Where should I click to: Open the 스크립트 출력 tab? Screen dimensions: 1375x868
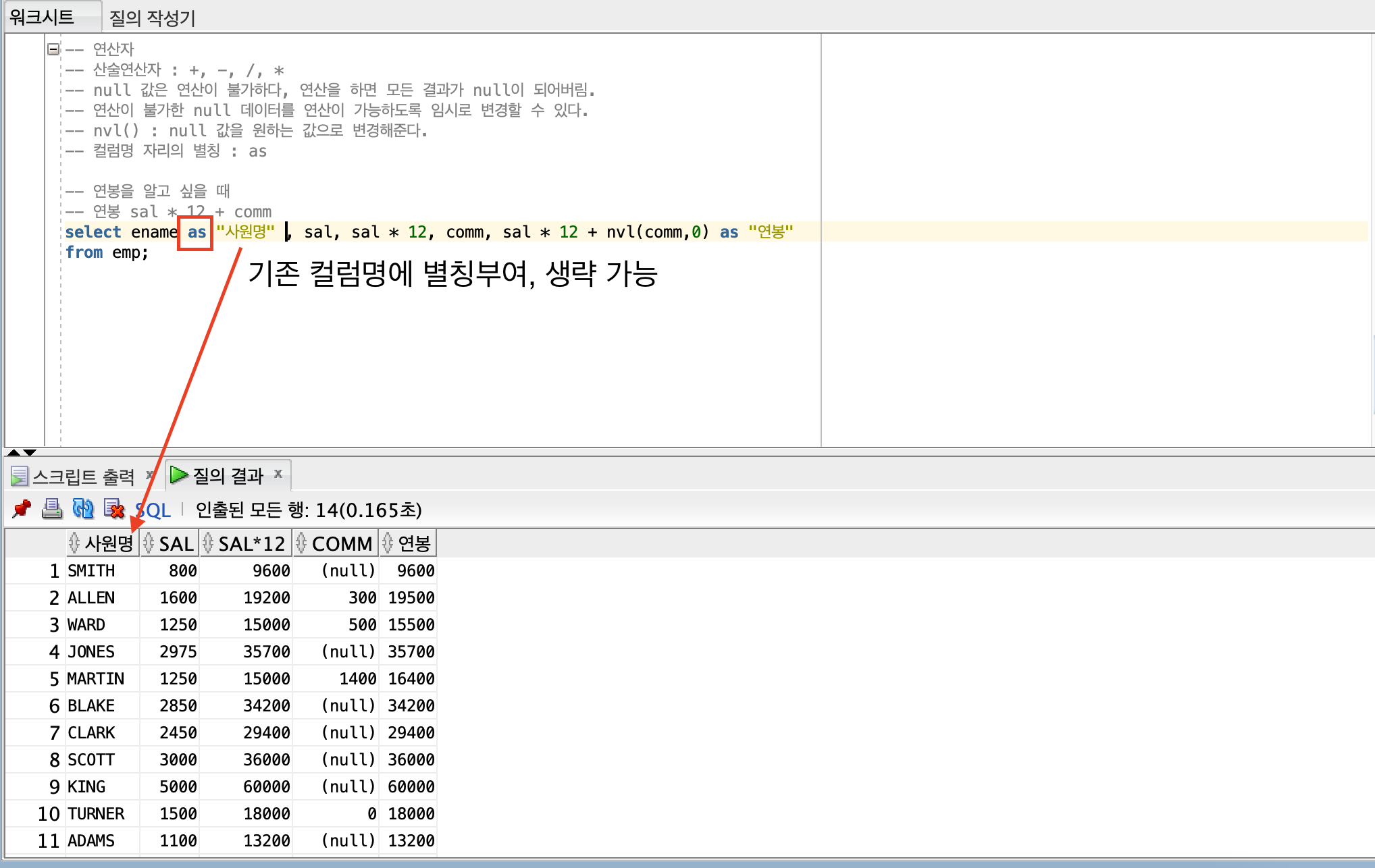click(x=83, y=477)
